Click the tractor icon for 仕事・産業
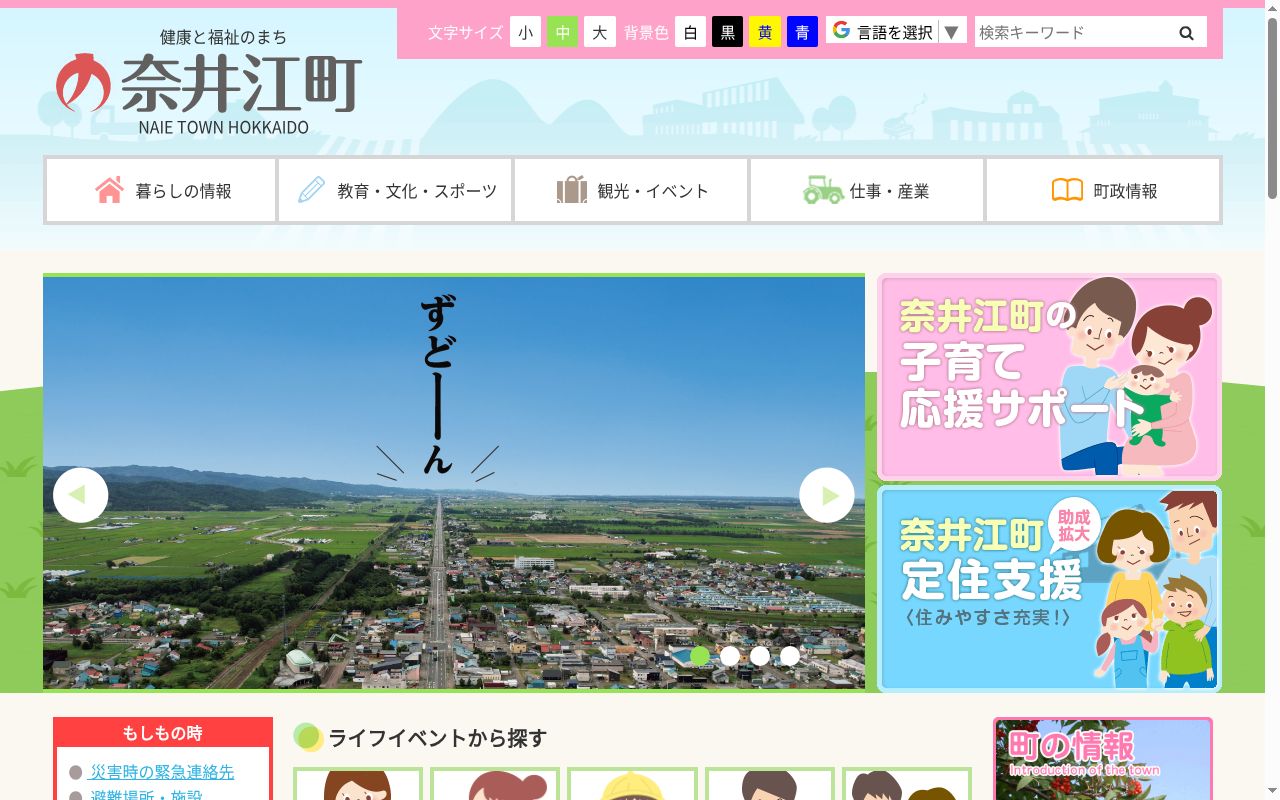The width and height of the screenshot is (1280, 800). point(823,190)
